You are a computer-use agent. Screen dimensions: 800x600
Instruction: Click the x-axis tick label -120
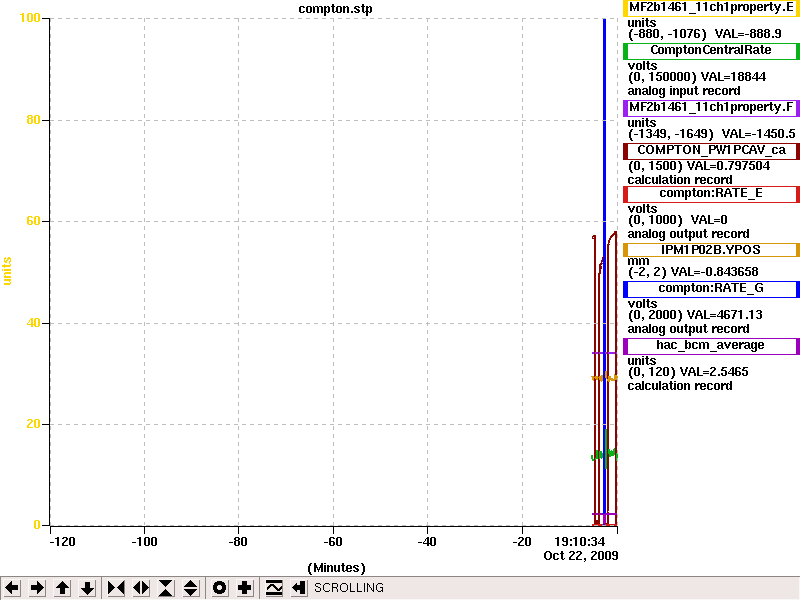[62, 542]
